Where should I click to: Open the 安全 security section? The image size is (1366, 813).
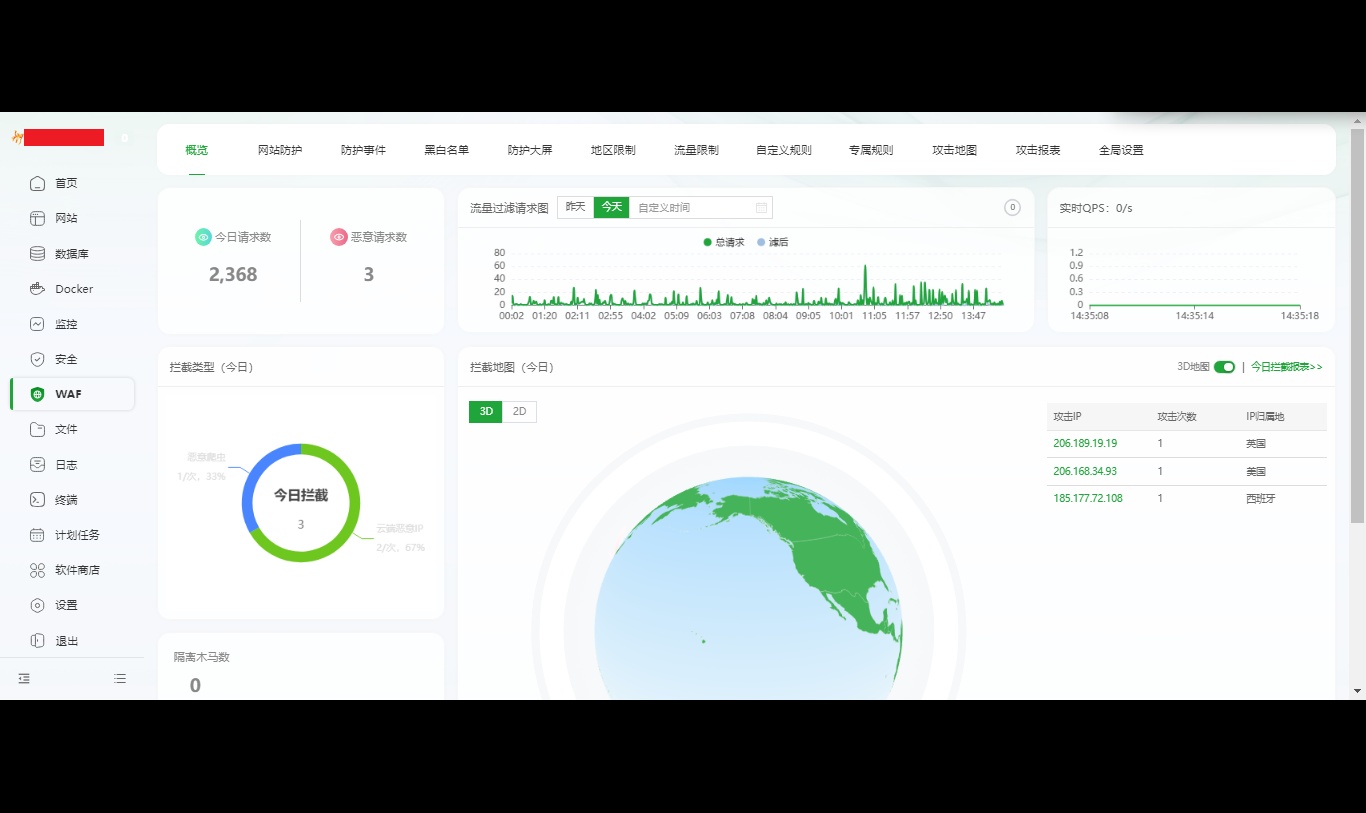66,359
